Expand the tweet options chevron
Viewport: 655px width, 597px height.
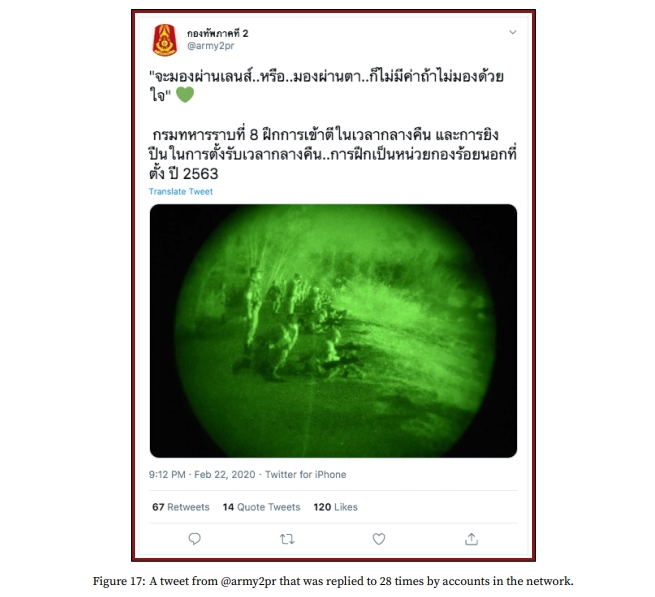513,32
